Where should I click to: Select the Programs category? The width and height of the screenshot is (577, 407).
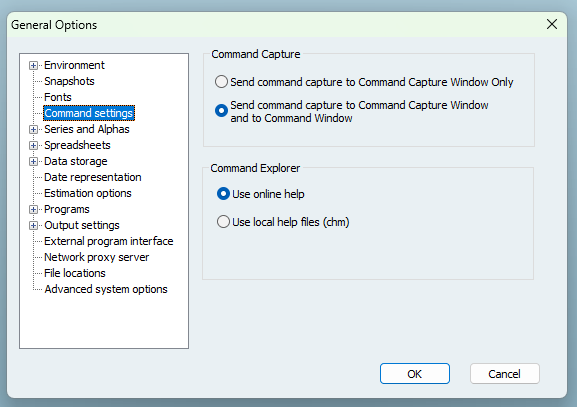point(67,209)
